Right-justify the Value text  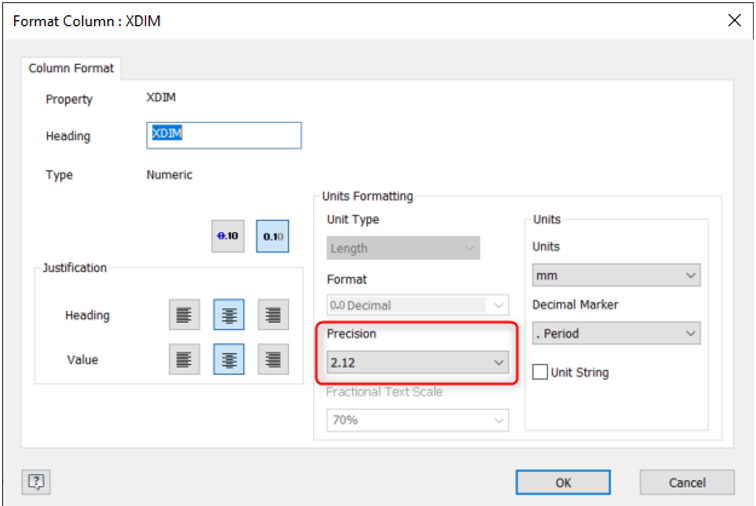click(273, 359)
